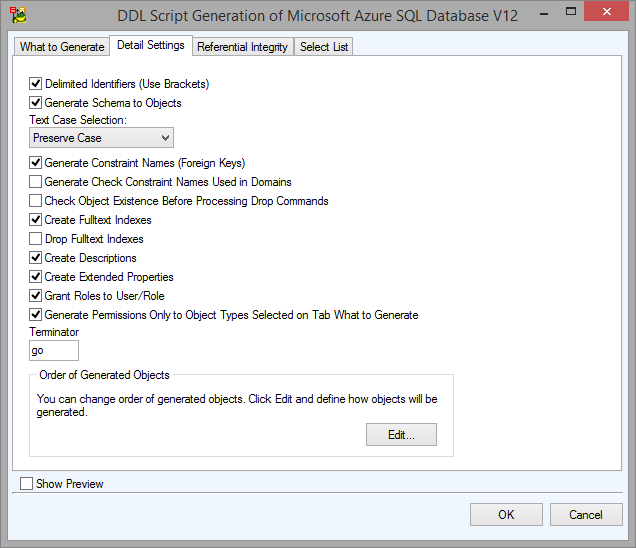This screenshot has width=636, height=548.
Task: Enable Drop Fulltext Indexes checkbox
Action: pyautogui.click(x=36, y=239)
